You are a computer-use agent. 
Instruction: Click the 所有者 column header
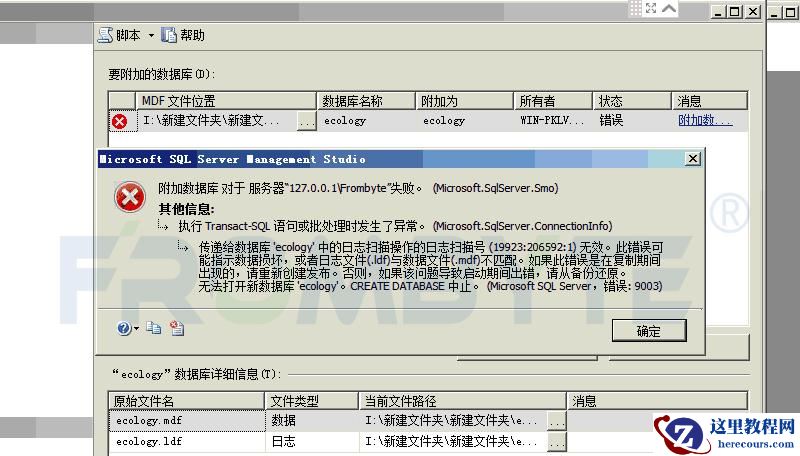tap(553, 100)
